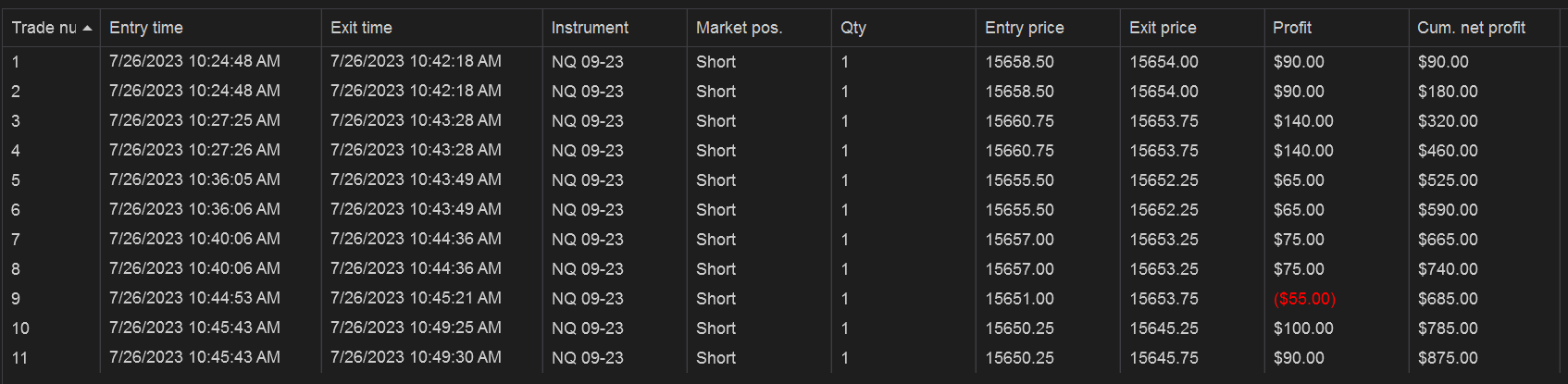Image resolution: width=1568 pixels, height=384 pixels.
Task: Click the Market pos. column header
Action: pos(759,28)
